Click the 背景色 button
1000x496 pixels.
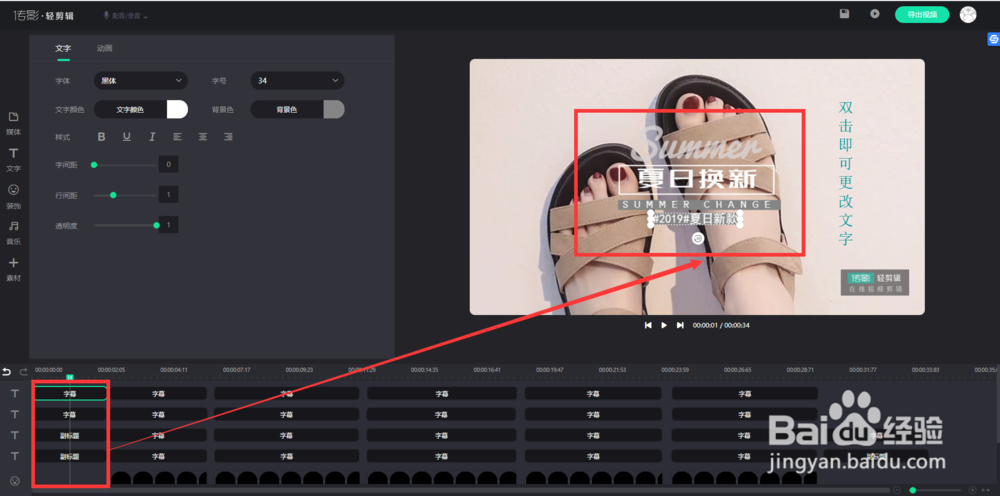click(x=286, y=110)
